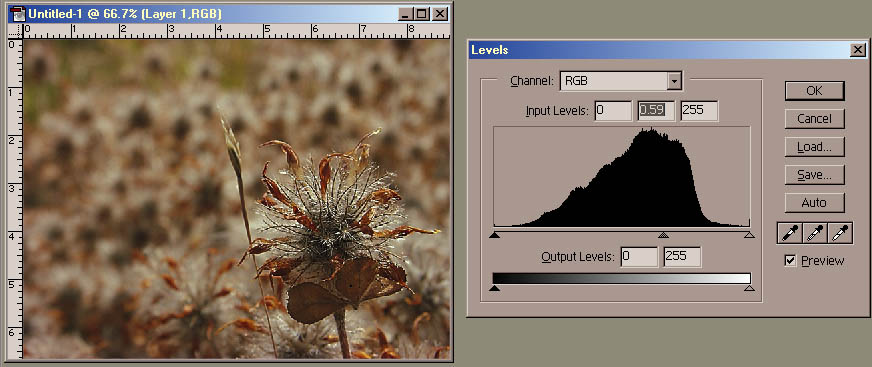
Task: Open the Channel RGB dropdown
Action: point(674,81)
